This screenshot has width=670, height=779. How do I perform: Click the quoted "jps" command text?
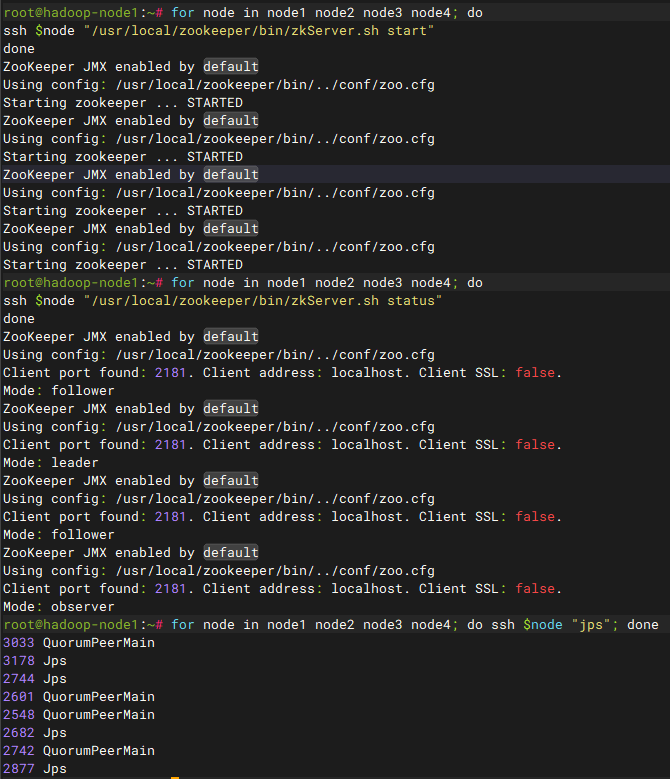(591, 624)
